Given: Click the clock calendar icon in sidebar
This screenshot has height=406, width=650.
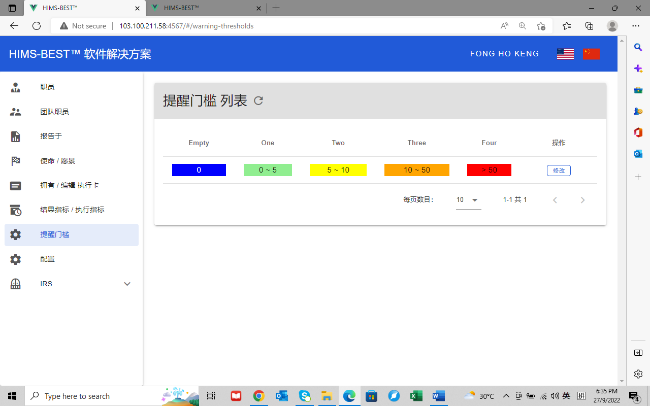Looking at the screenshot, I should (x=16, y=210).
